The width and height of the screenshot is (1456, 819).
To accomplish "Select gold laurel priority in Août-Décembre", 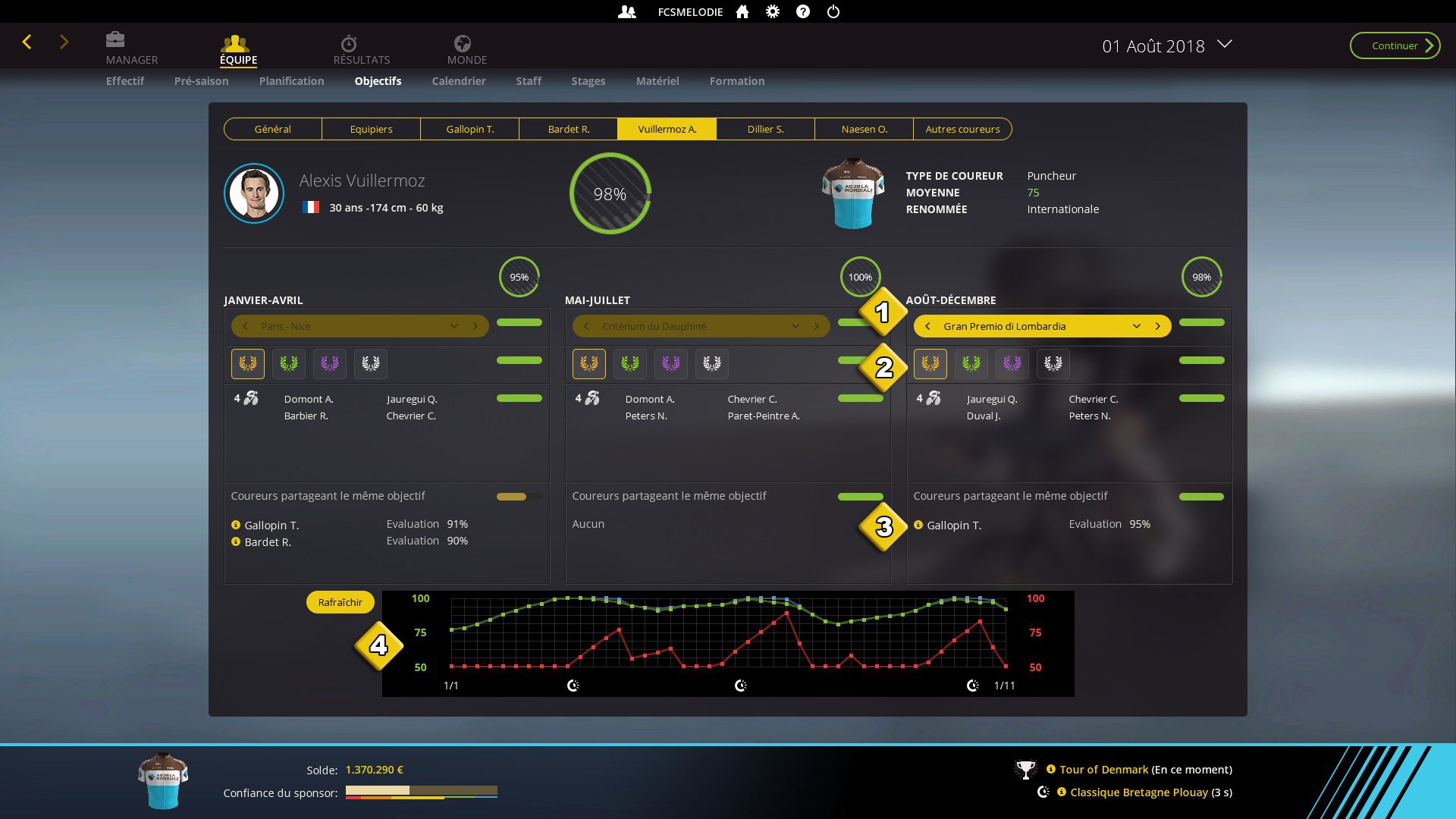I will 930,364.
